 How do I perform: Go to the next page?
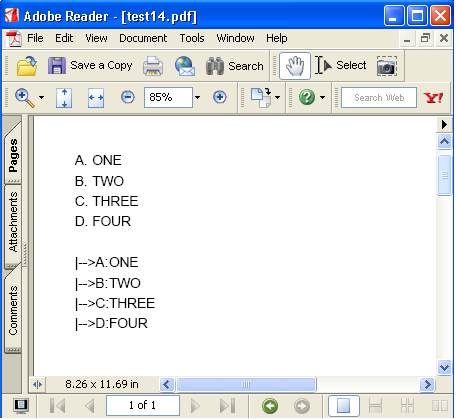coord(195,406)
